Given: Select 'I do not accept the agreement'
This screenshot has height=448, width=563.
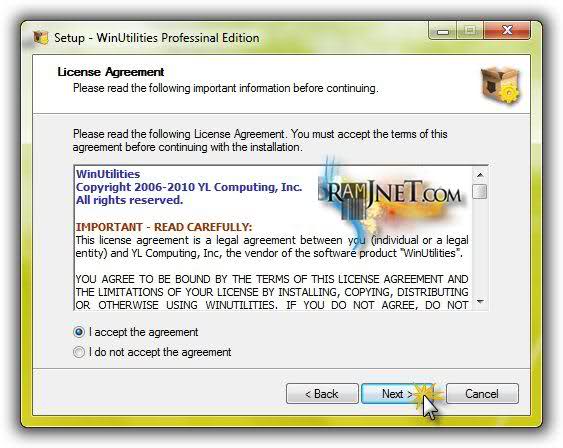Looking at the screenshot, I should point(79,352).
